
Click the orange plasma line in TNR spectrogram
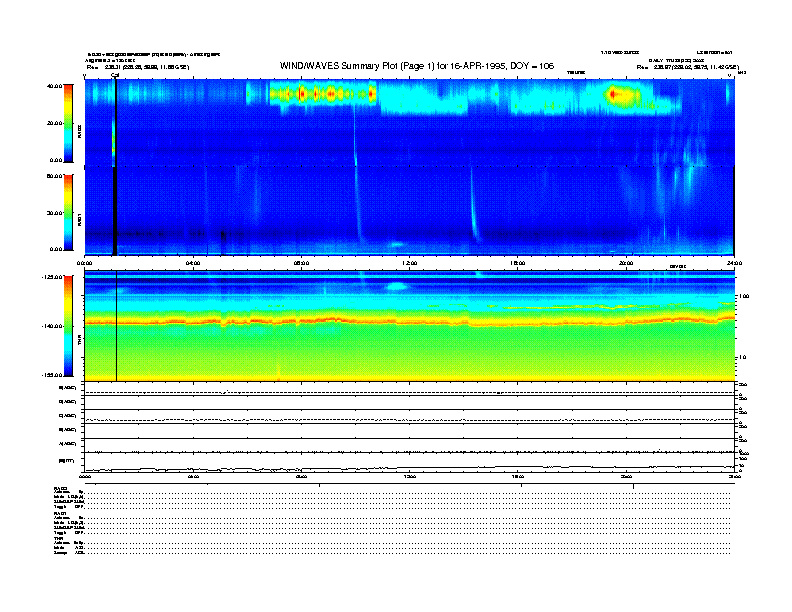point(409,322)
